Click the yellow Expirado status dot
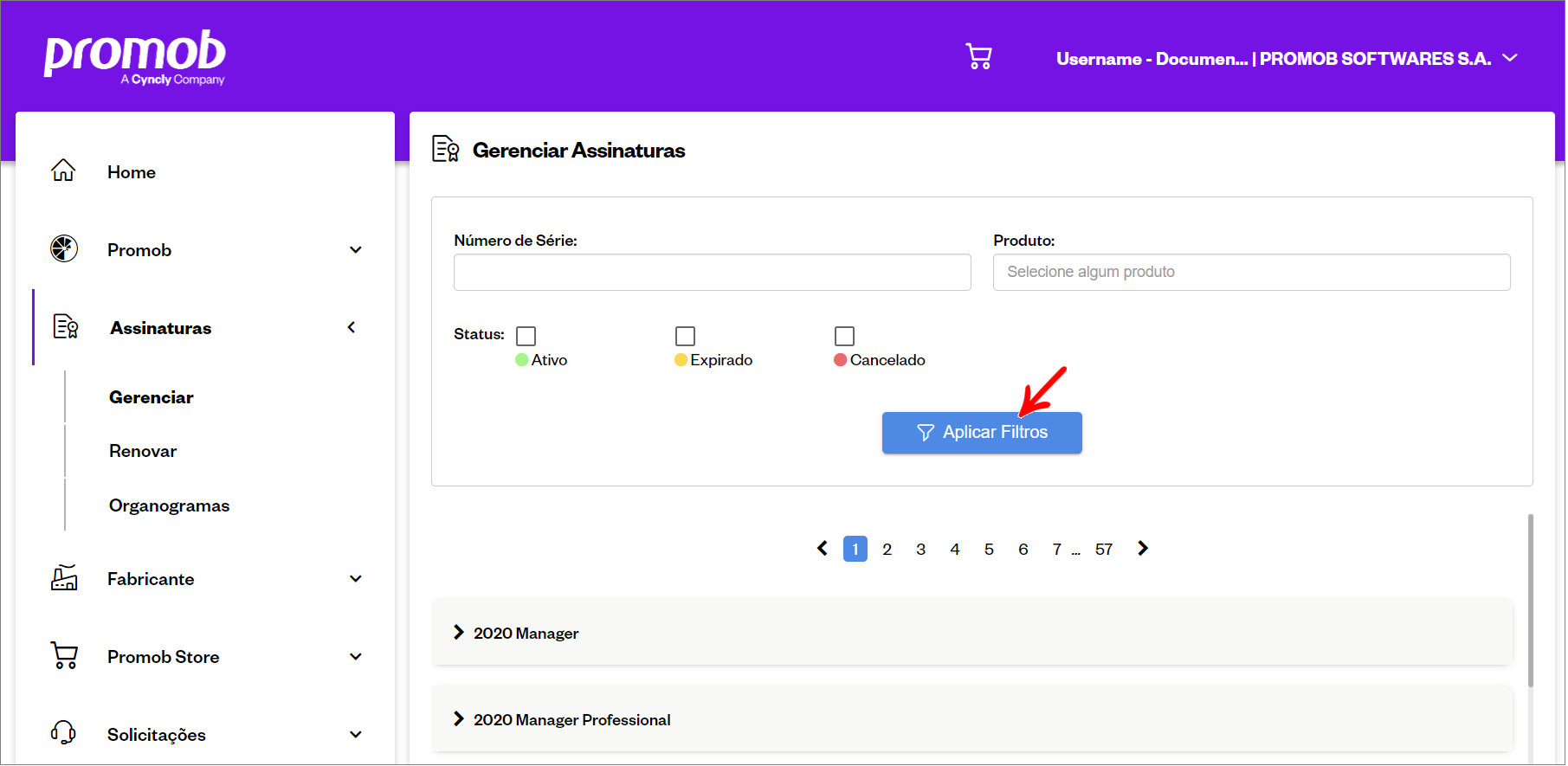 (681, 359)
